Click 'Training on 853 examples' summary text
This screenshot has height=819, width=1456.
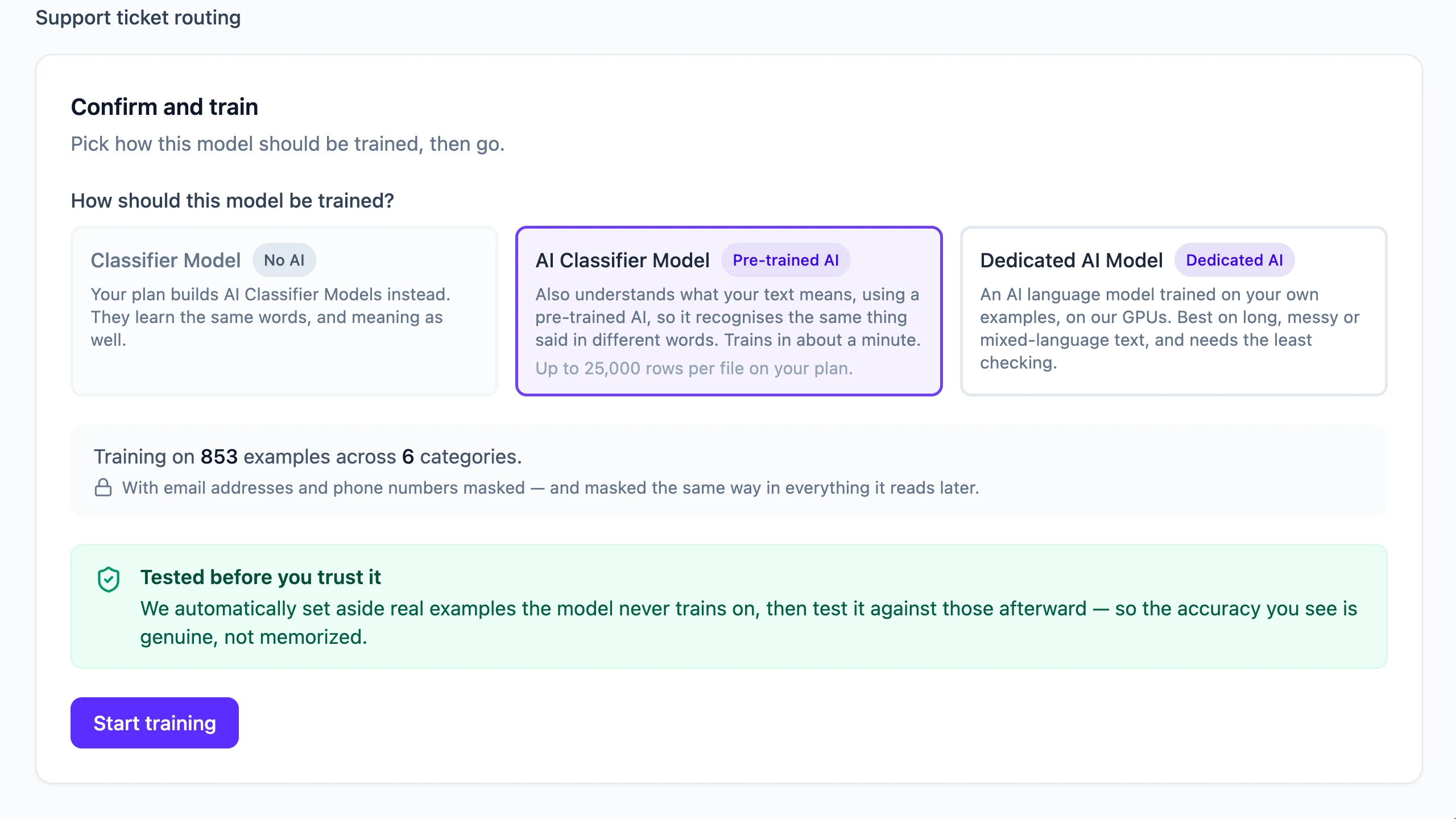tap(308, 457)
